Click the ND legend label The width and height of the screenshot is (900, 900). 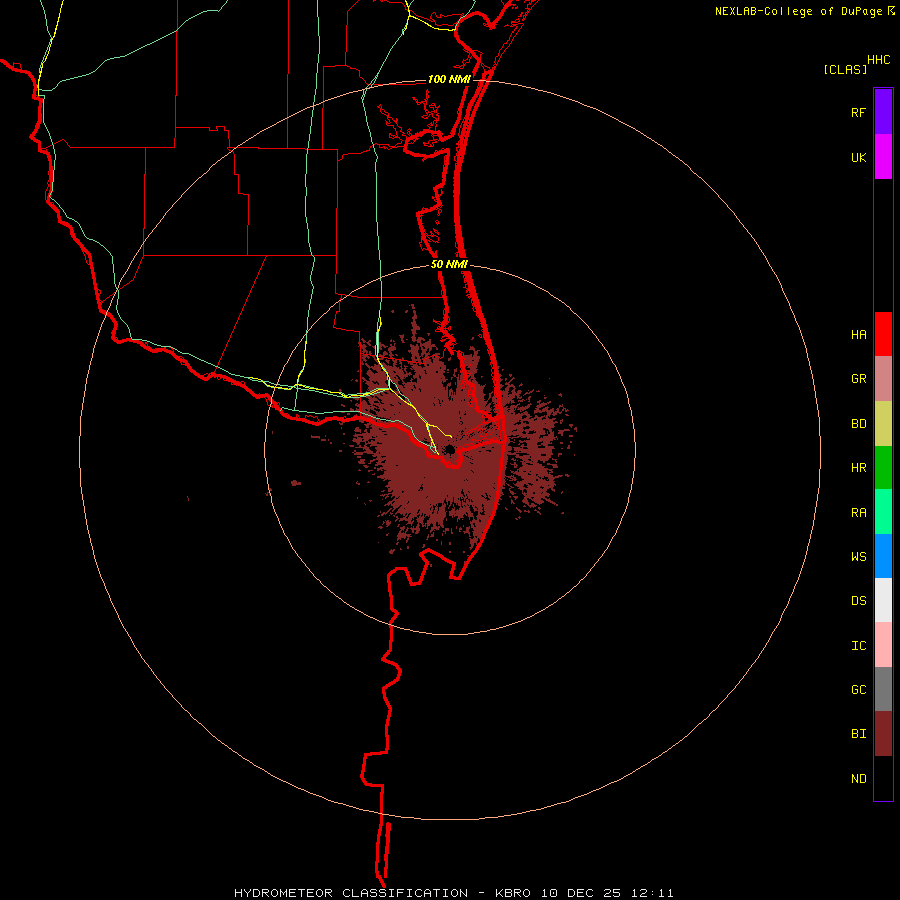click(858, 778)
